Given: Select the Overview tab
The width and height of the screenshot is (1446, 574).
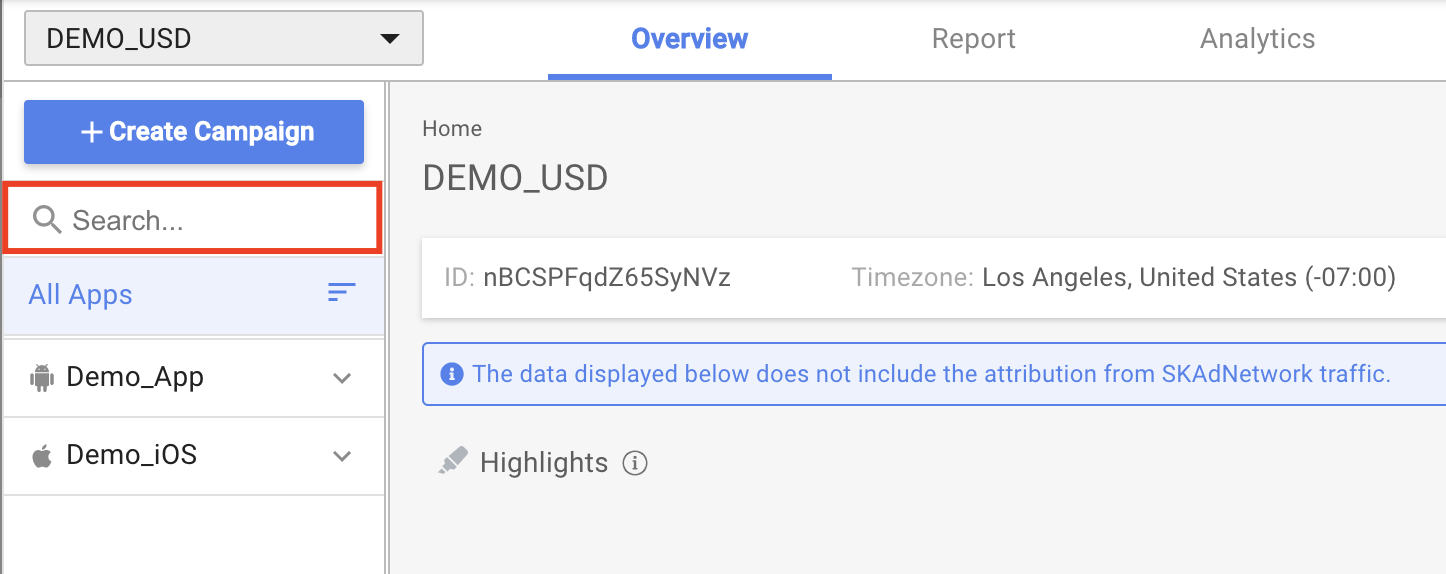Looking at the screenshot, I should point(689,39).
